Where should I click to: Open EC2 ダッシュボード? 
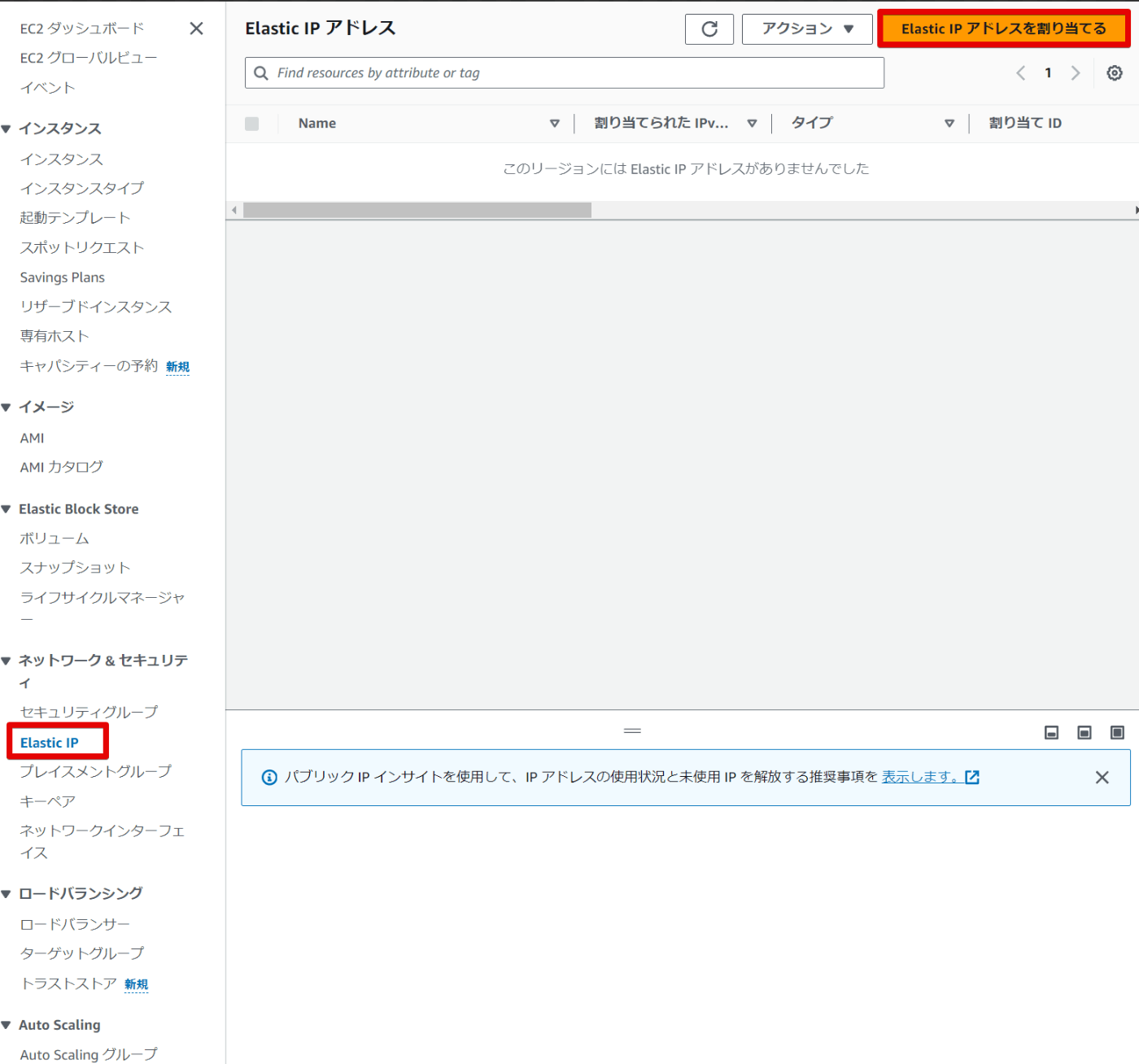point(82,28)
